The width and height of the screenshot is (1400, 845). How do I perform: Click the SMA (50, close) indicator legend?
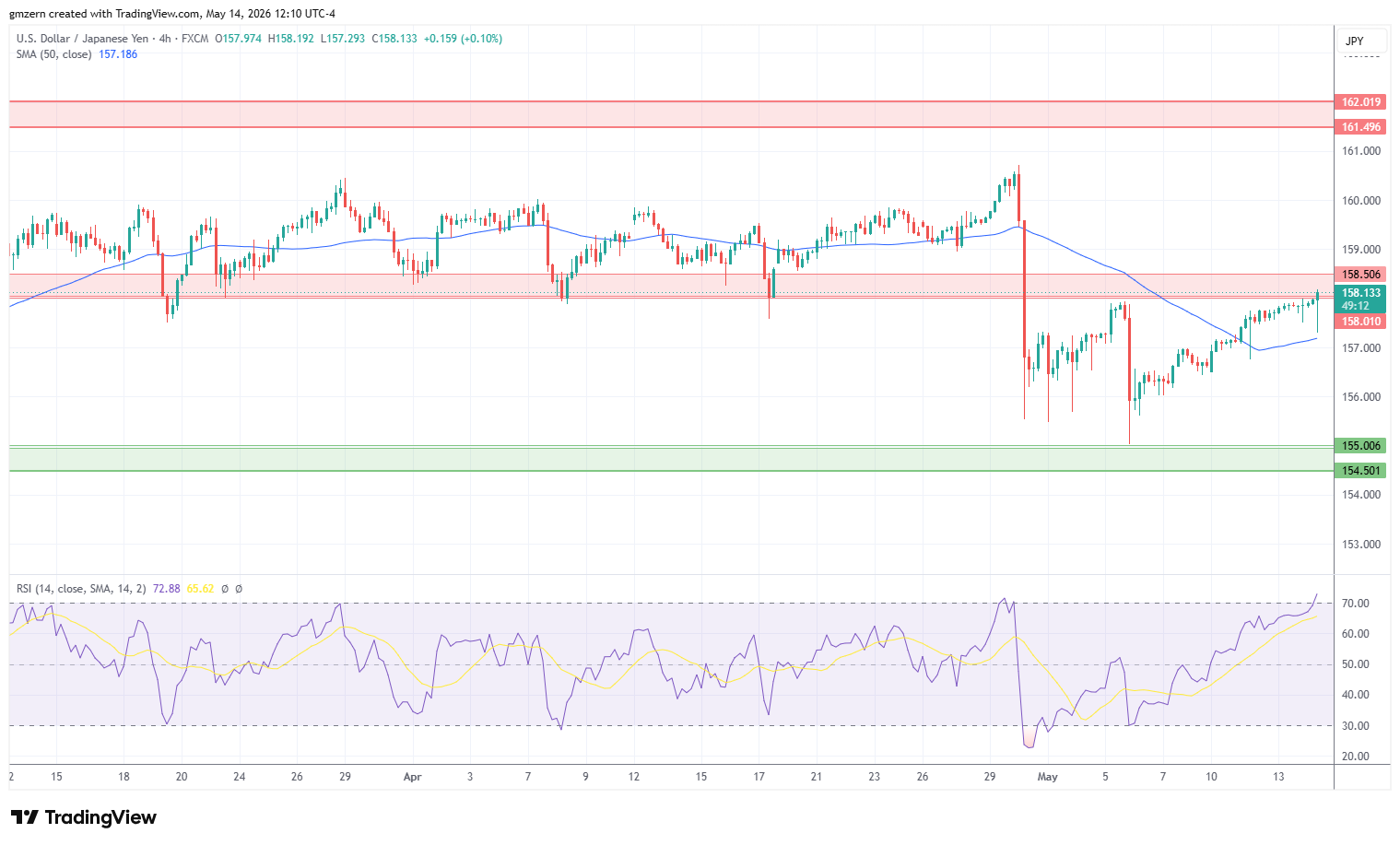(53, 54)
